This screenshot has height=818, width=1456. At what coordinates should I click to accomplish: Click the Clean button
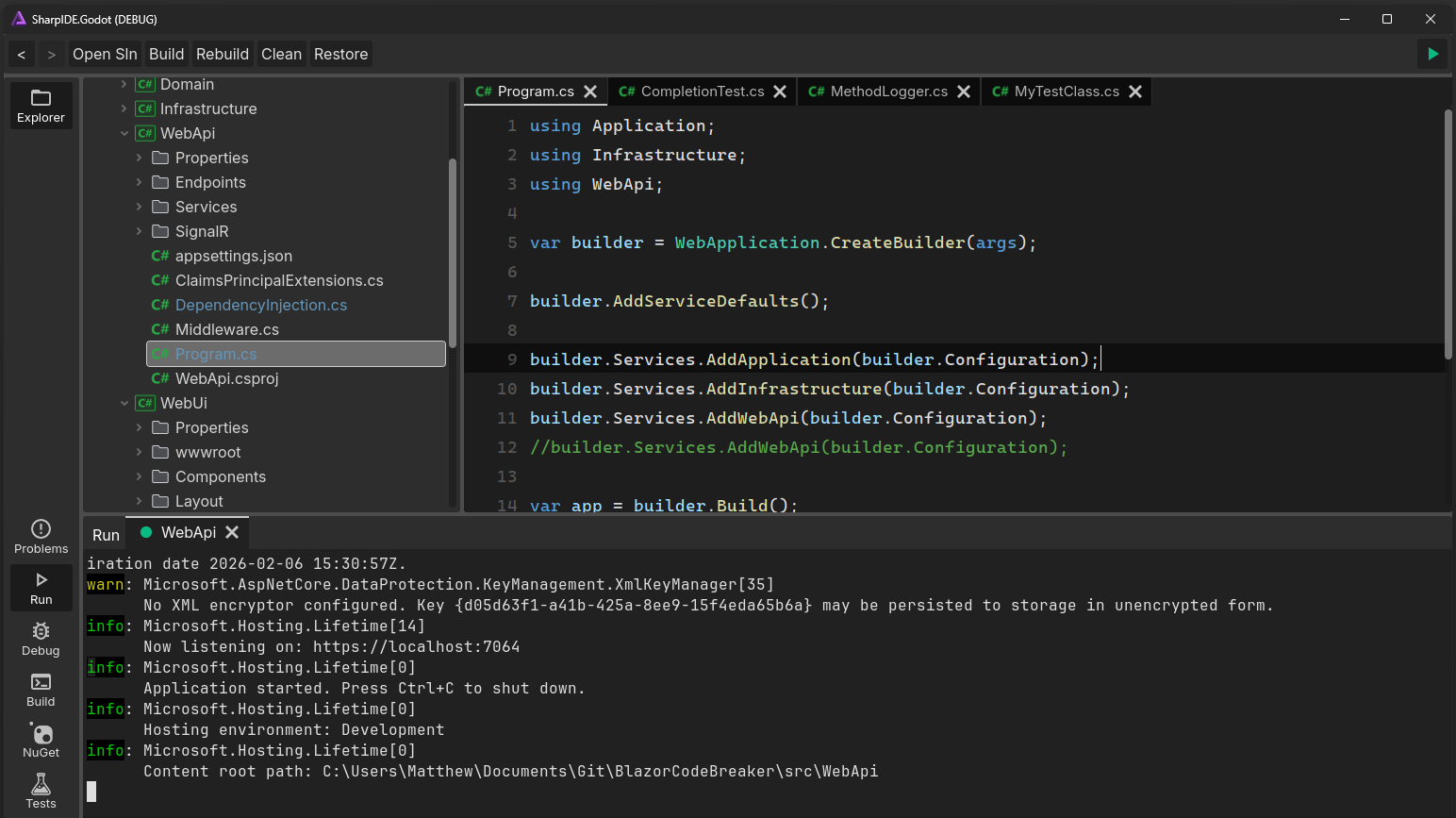point(281,54)
